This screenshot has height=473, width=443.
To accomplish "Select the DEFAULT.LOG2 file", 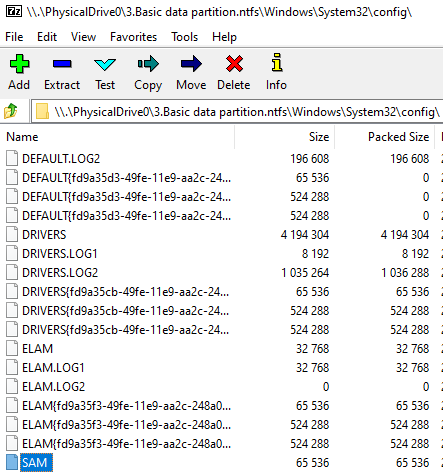I will pyautogui.click(x=61, y=159).
